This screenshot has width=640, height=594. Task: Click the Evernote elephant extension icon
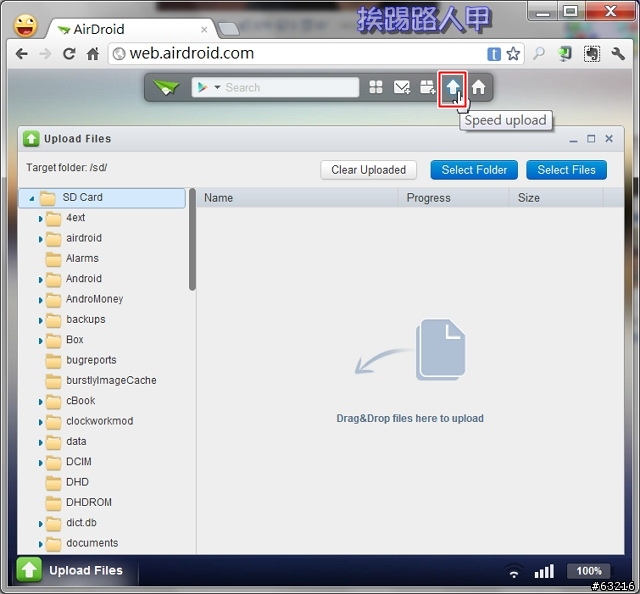591,53
